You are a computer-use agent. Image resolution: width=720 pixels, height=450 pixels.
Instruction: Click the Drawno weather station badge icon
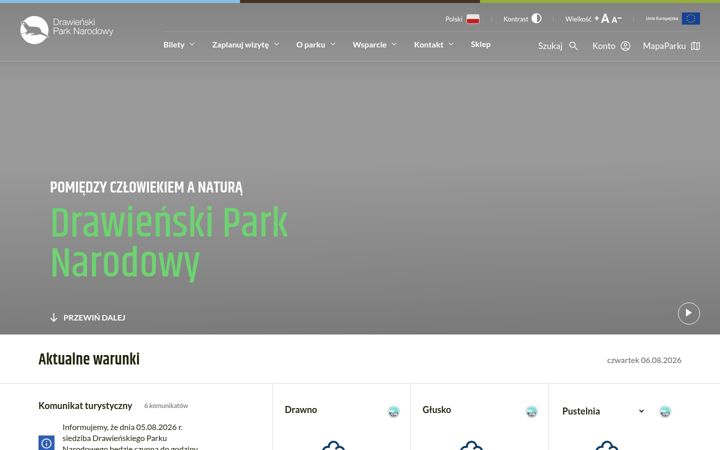point(394,411)
